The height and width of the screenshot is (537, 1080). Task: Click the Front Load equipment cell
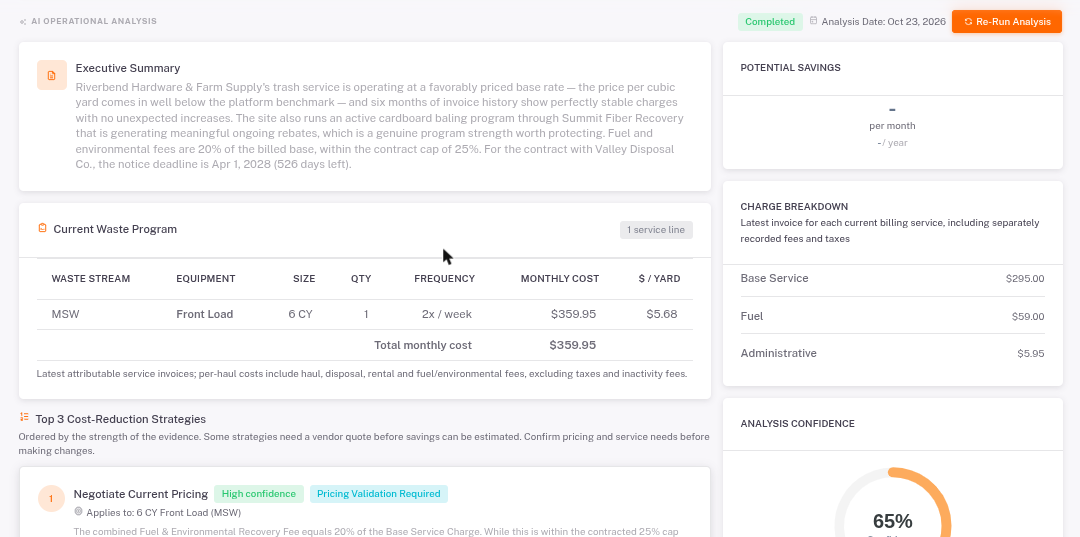click(205, 315)
